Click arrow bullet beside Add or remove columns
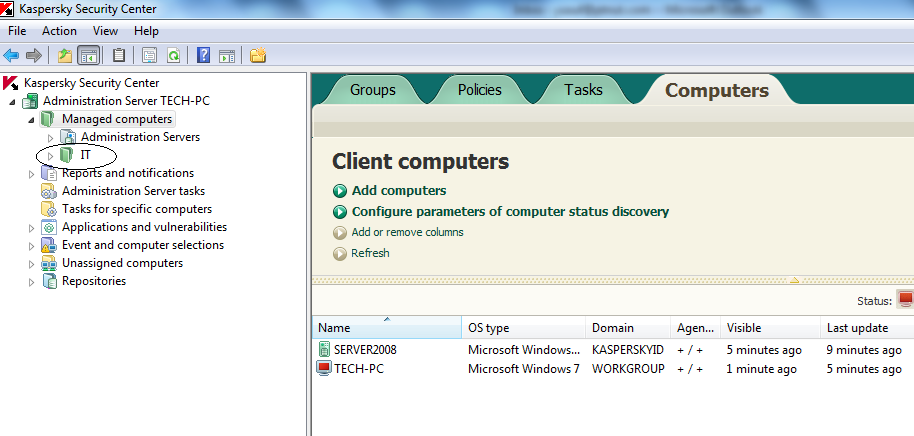This screenshot has height=436, width=914. (340, 233)
